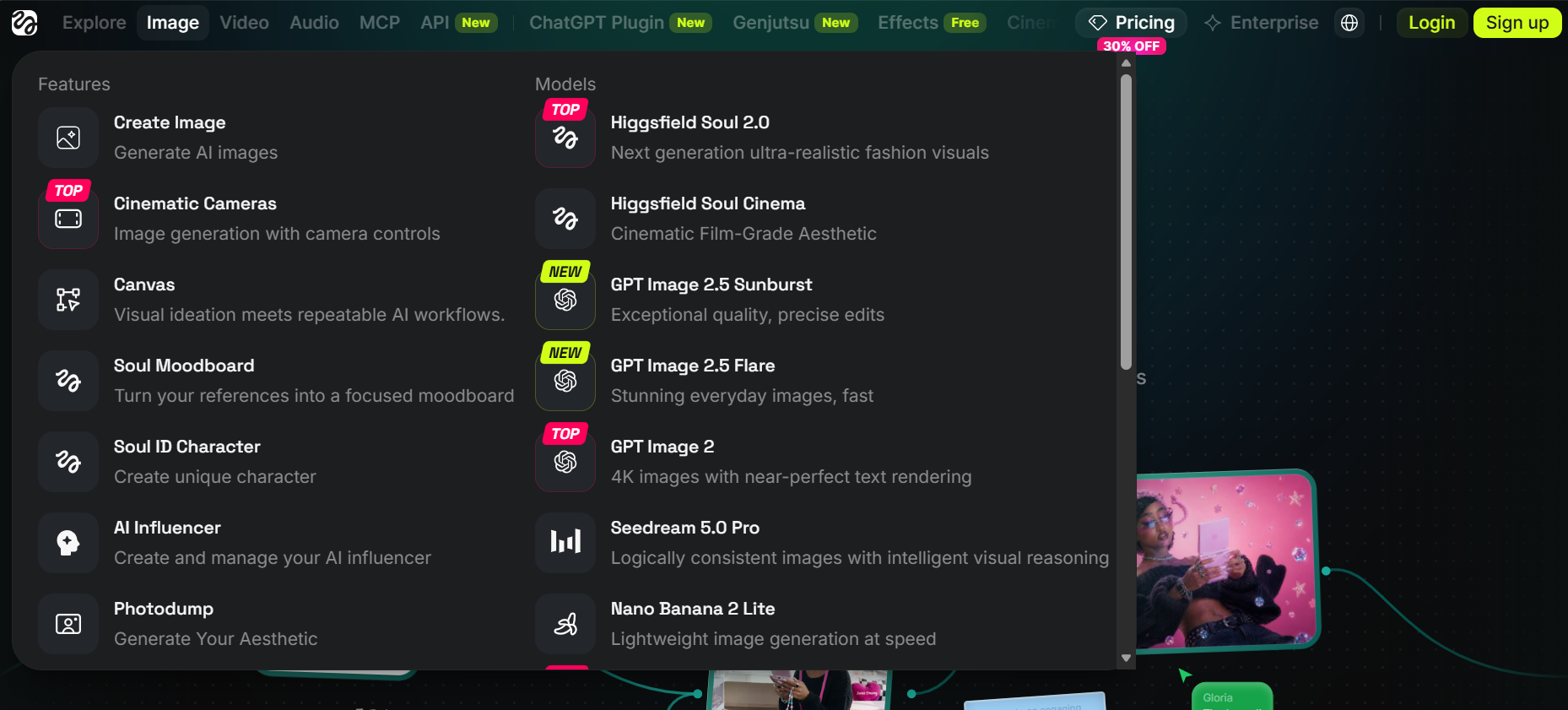
Task: Open the Seedream 5.0 Pro title
Action: click(x=685, y=528)
